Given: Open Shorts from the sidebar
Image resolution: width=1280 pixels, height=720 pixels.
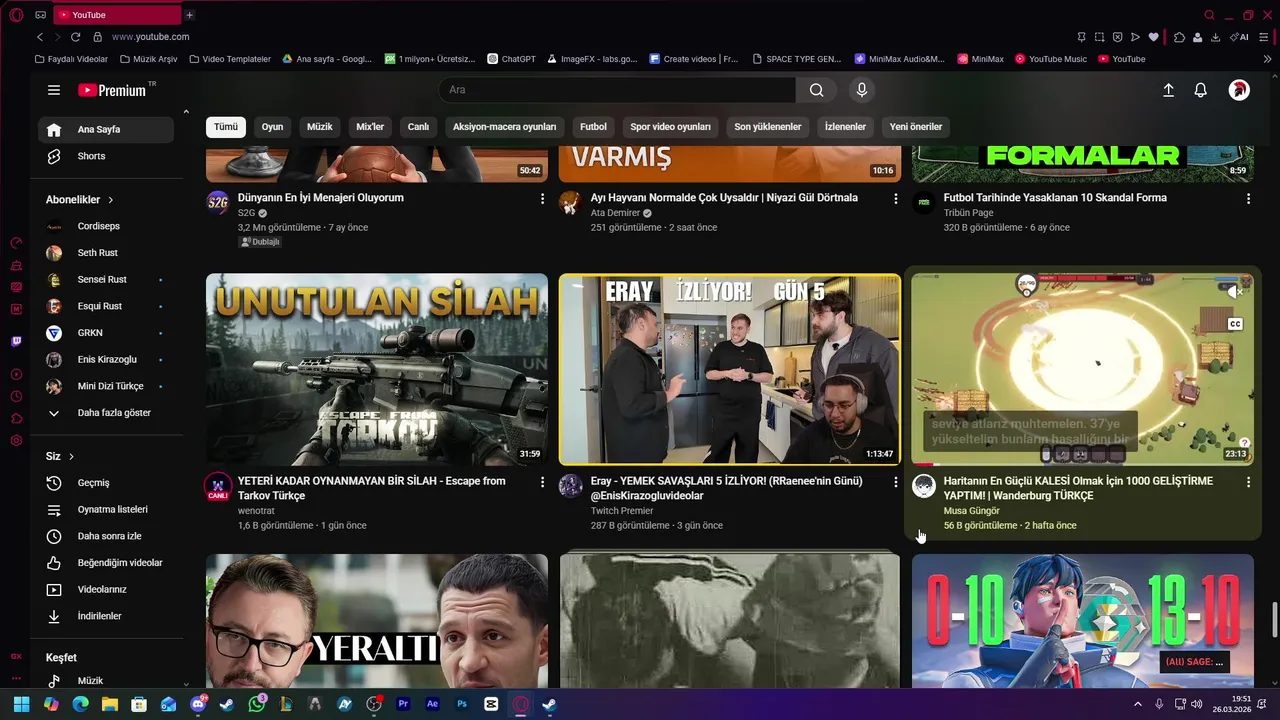Looking at the screenshot, I should pos(106,156).
